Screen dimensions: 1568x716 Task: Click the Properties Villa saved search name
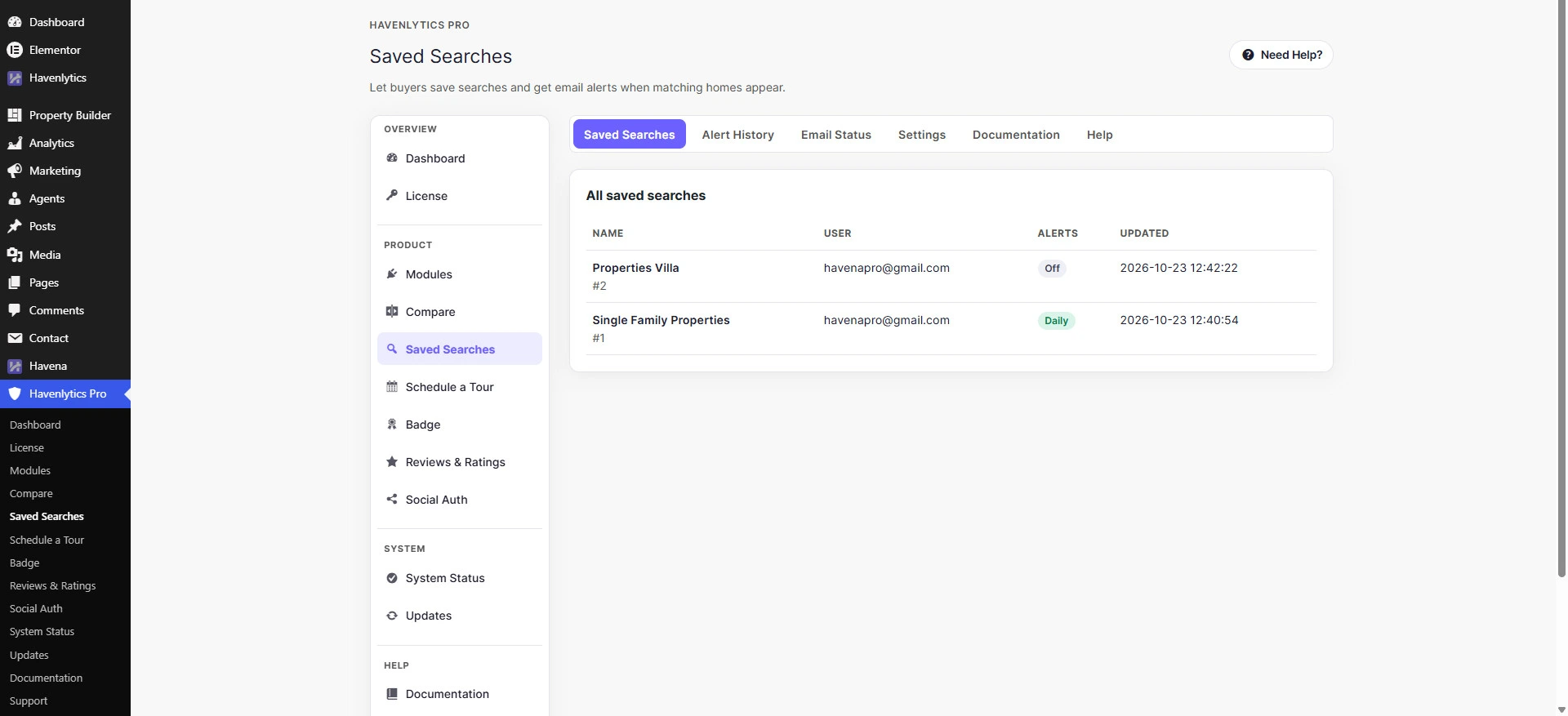point(635,268)
